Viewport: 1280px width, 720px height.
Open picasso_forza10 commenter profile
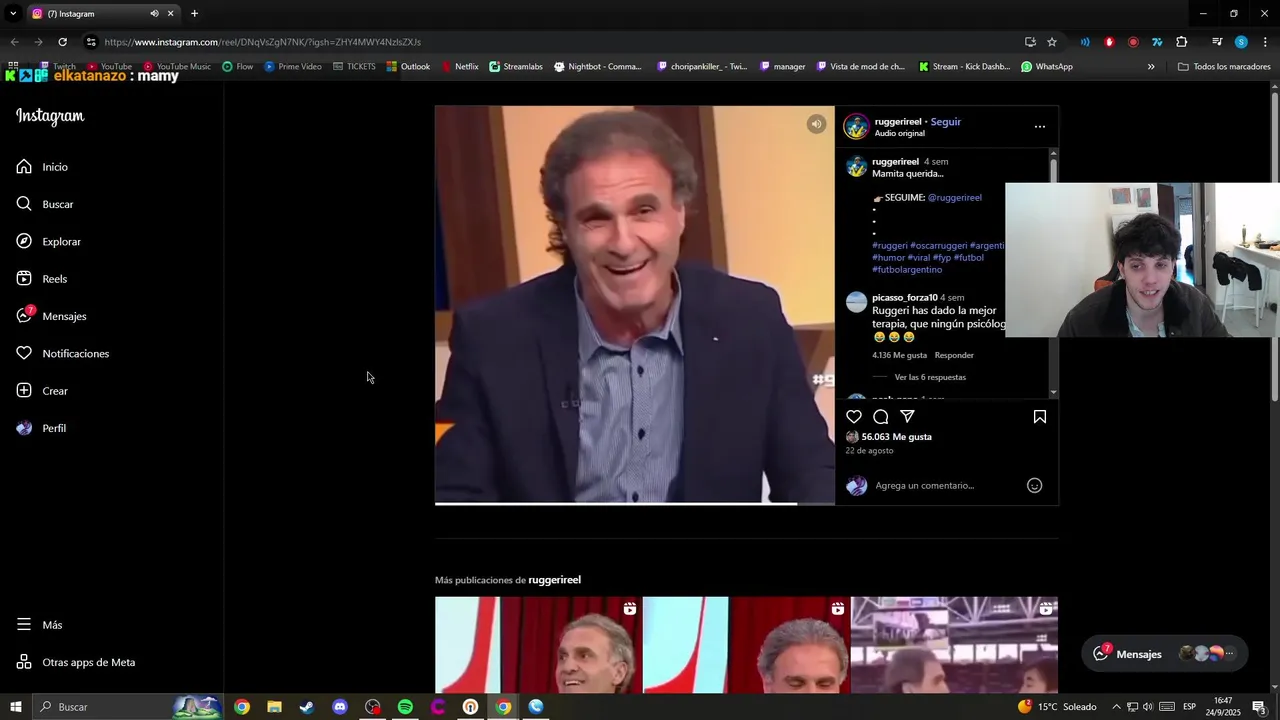905,298
